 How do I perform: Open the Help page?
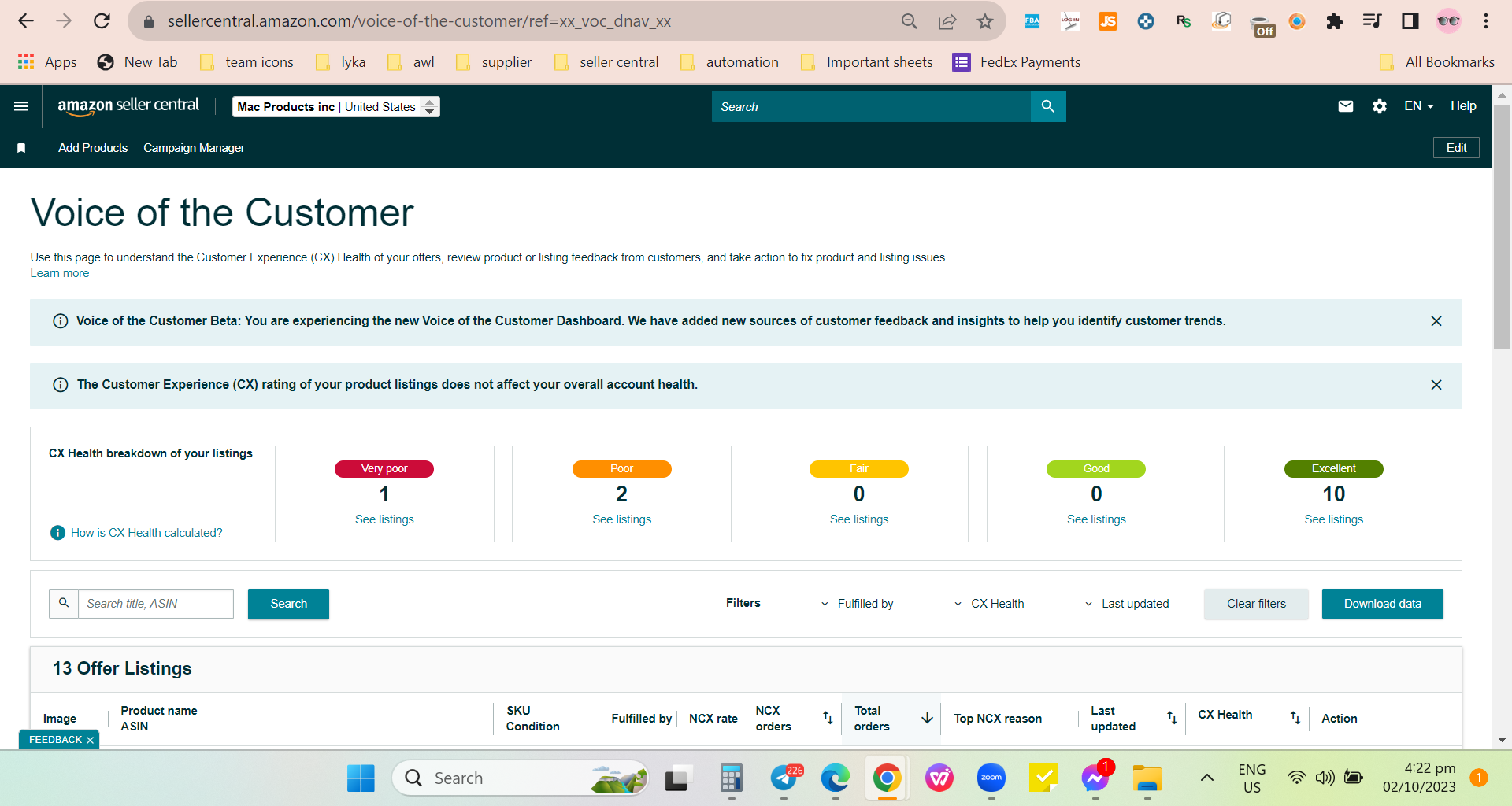[x=1463, y=106]
